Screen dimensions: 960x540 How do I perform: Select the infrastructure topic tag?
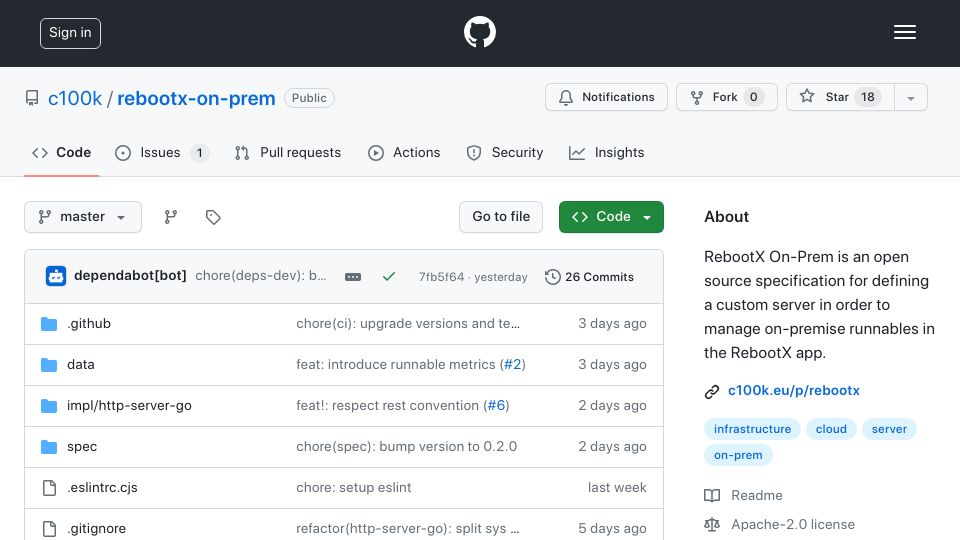(752, 429)
